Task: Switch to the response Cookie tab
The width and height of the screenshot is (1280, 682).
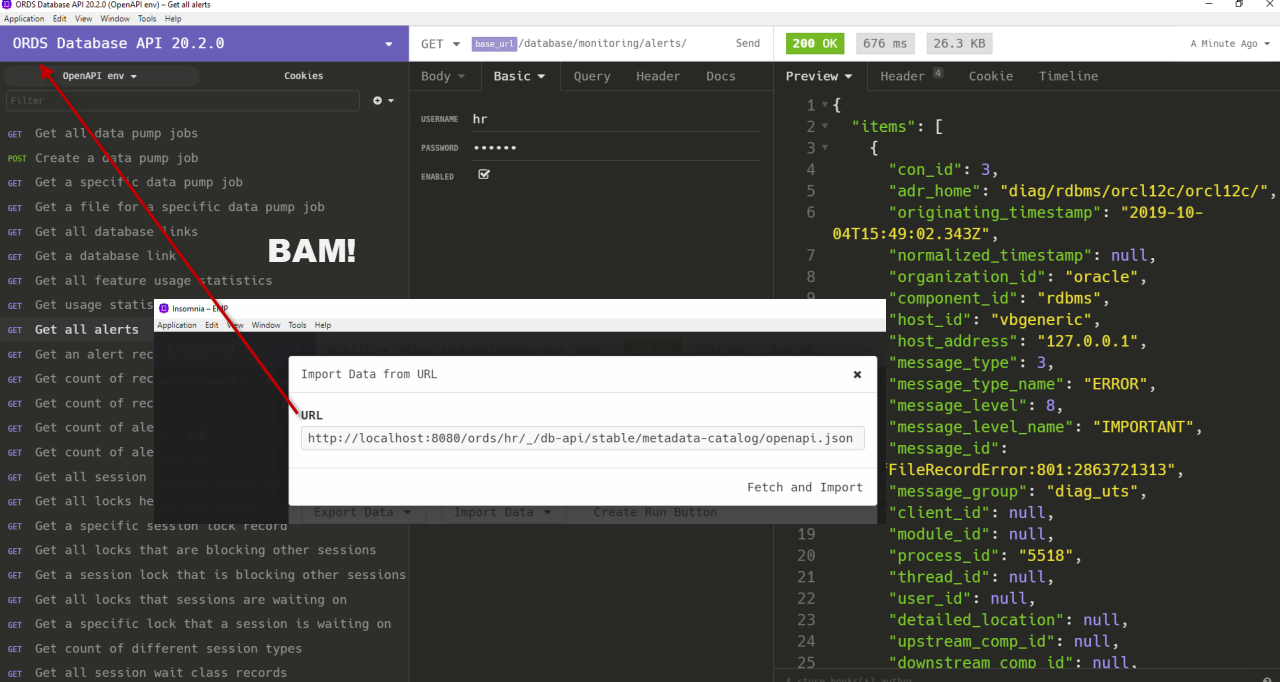Action: pyautogui.click(x=991, y=76)
